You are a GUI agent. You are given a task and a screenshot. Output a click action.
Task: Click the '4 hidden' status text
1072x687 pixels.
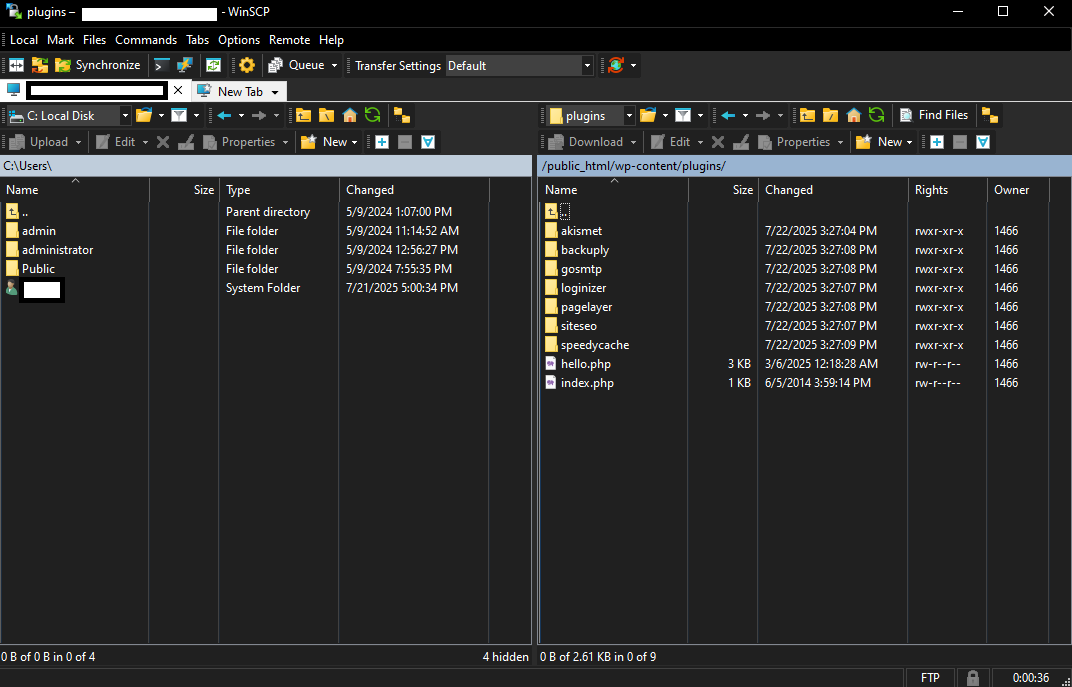coord(505,657)
